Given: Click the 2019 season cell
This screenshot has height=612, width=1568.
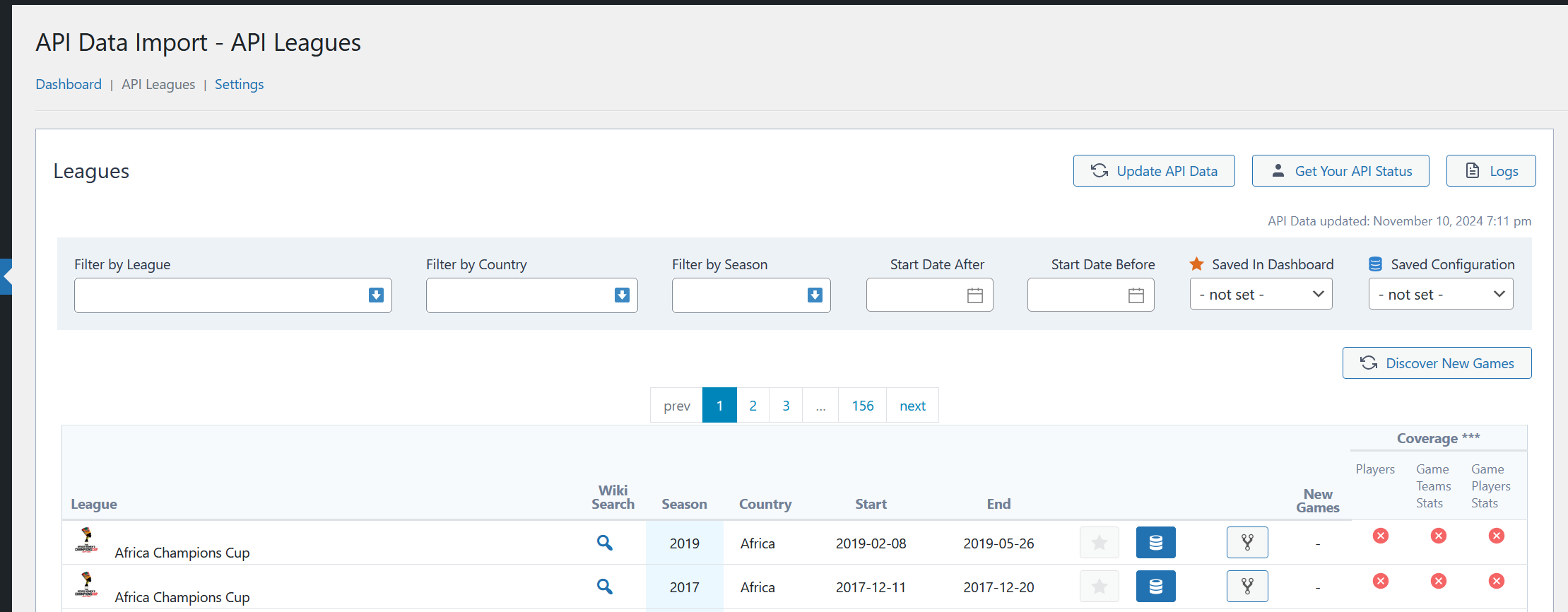Looking at the screenshot, I should pyautogui.click(x=684, y=543).
